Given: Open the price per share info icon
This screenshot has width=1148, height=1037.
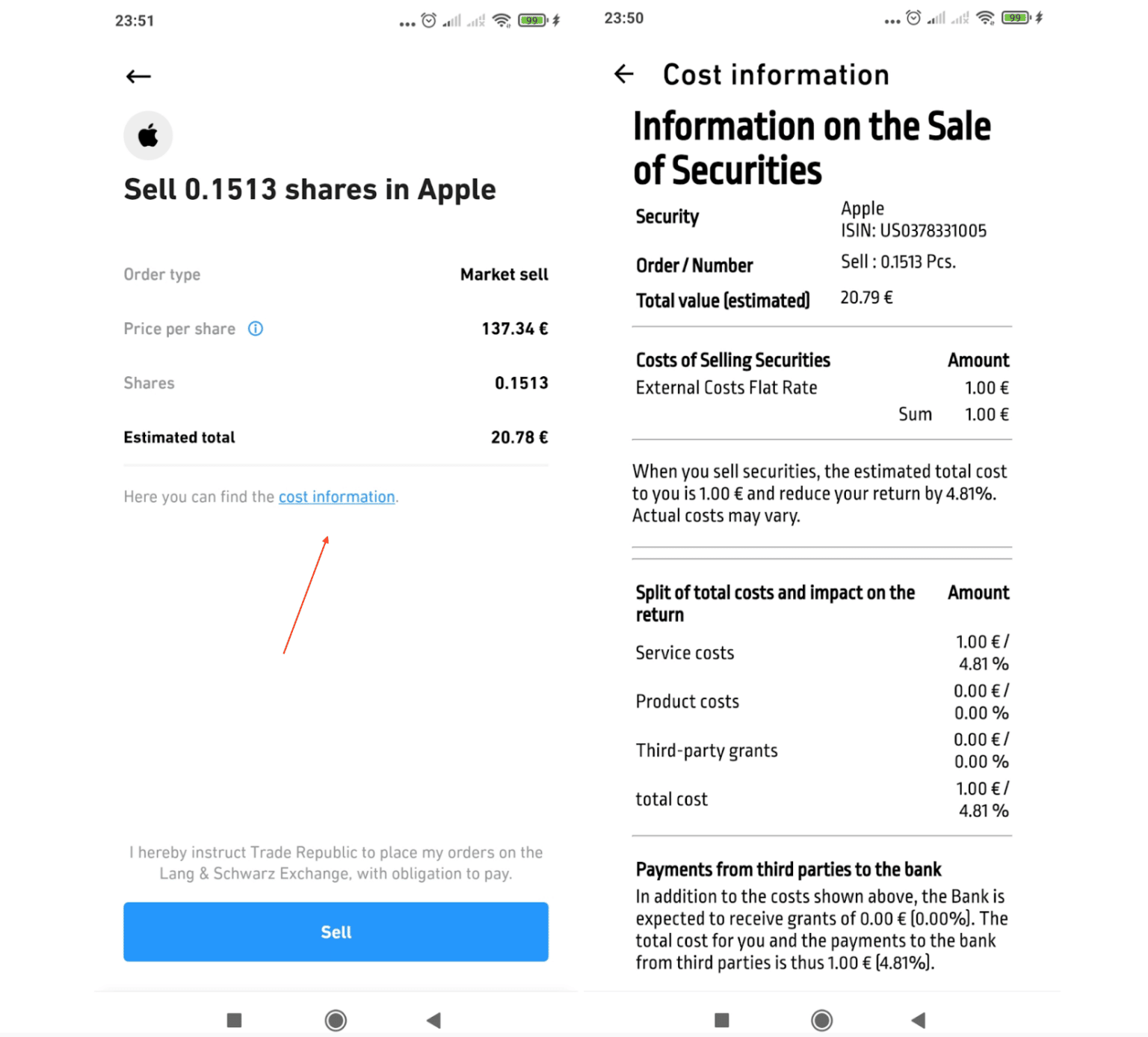Looking at the screenshot, I should pyautogui.click(x=256, y=329).
